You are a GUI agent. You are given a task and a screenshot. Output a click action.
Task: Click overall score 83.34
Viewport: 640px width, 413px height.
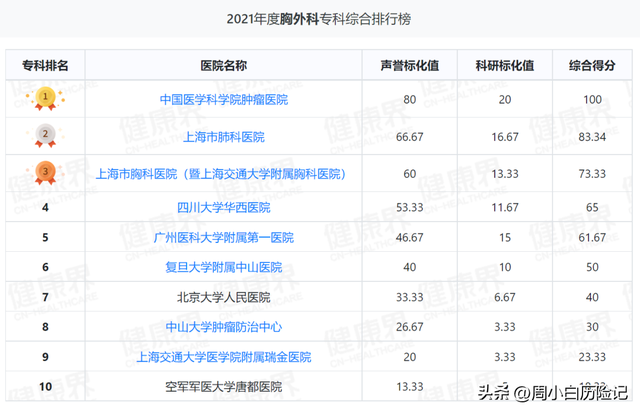tap(592, 137)
